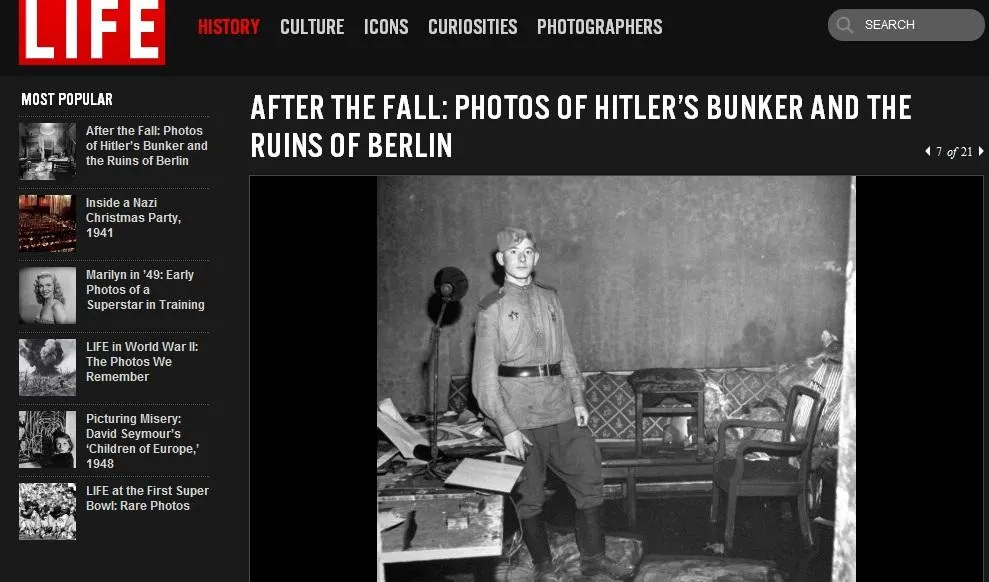
Task: Click the main soldier bunker photograph
Action: point(616,379)
